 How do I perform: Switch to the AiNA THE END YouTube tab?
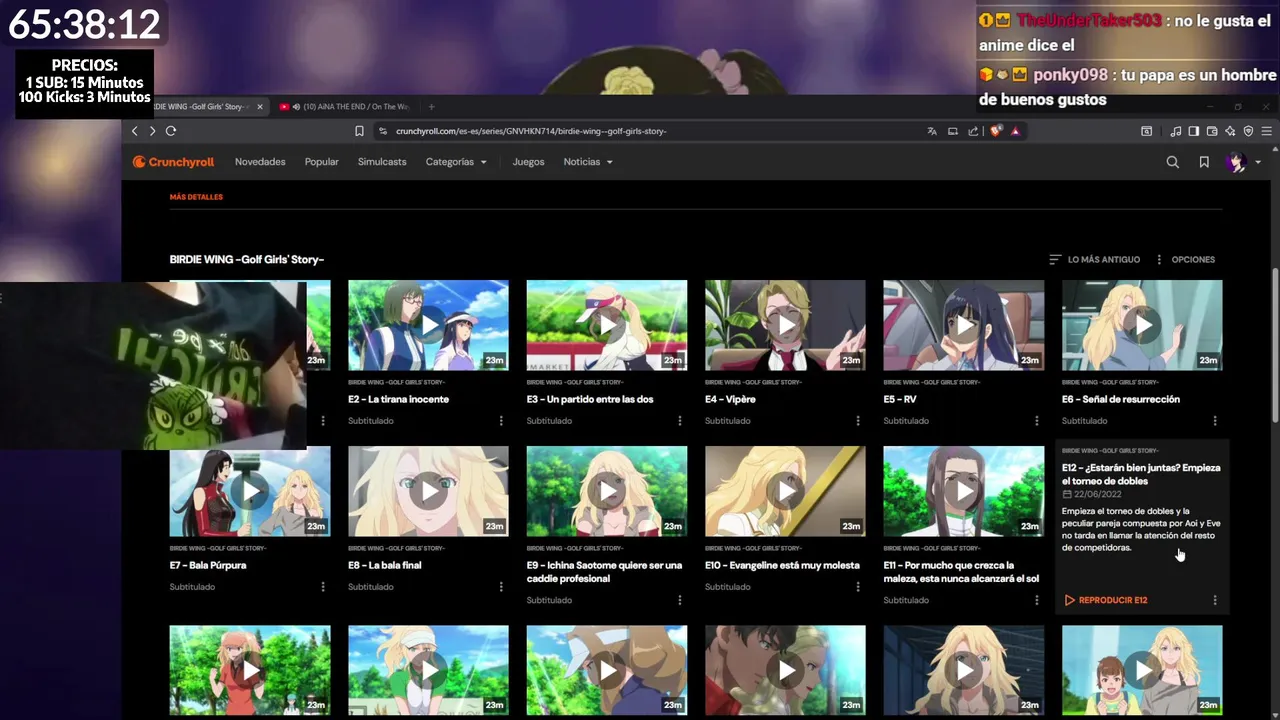click(x=344, y=107)
